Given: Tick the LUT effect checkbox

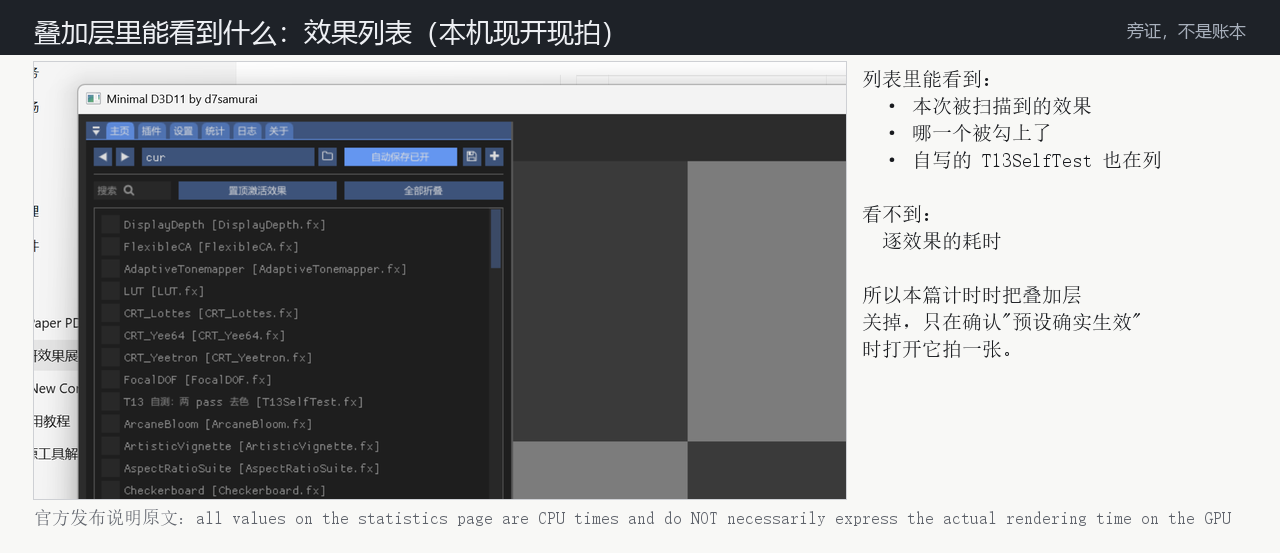Looking at the screenshot, I should [x=110, y=291].
